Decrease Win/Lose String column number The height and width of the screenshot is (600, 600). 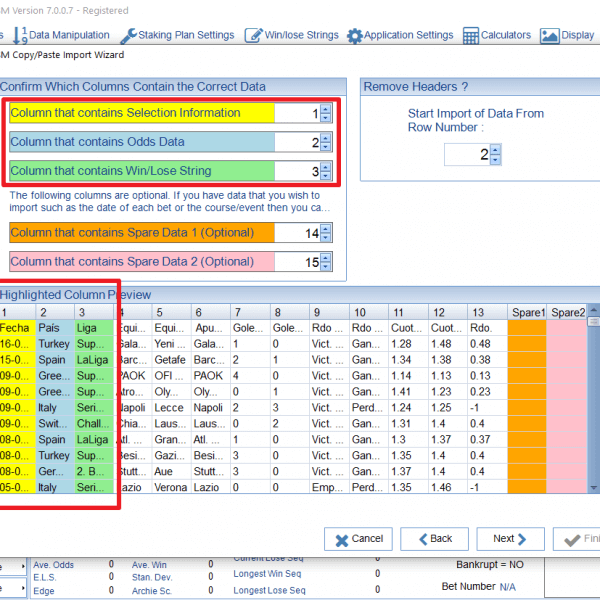(x=326, y=176)
